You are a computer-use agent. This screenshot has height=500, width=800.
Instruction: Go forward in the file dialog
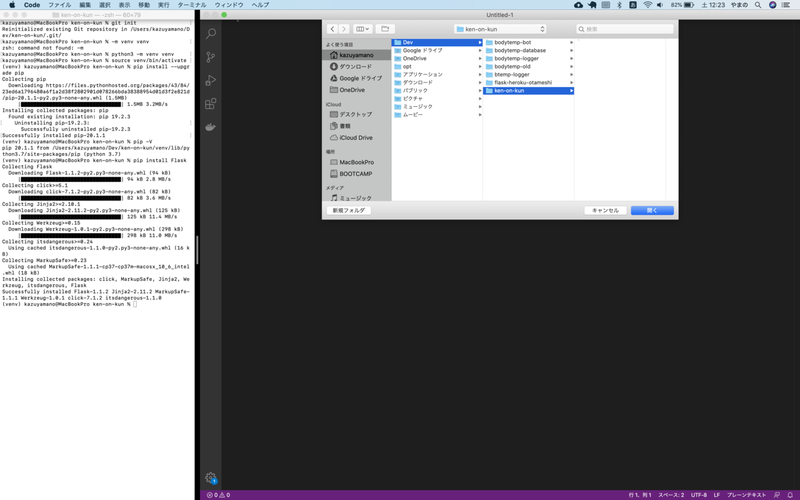click(x=344, y=29)
